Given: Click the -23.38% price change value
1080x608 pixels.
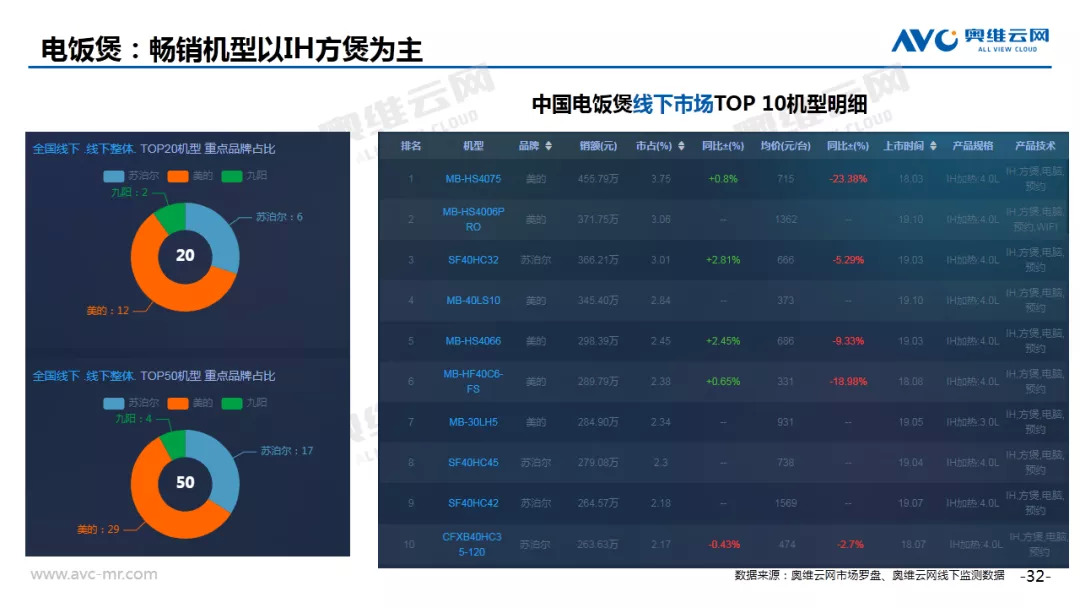Looking at the screenshot, I should click(848, 179).
